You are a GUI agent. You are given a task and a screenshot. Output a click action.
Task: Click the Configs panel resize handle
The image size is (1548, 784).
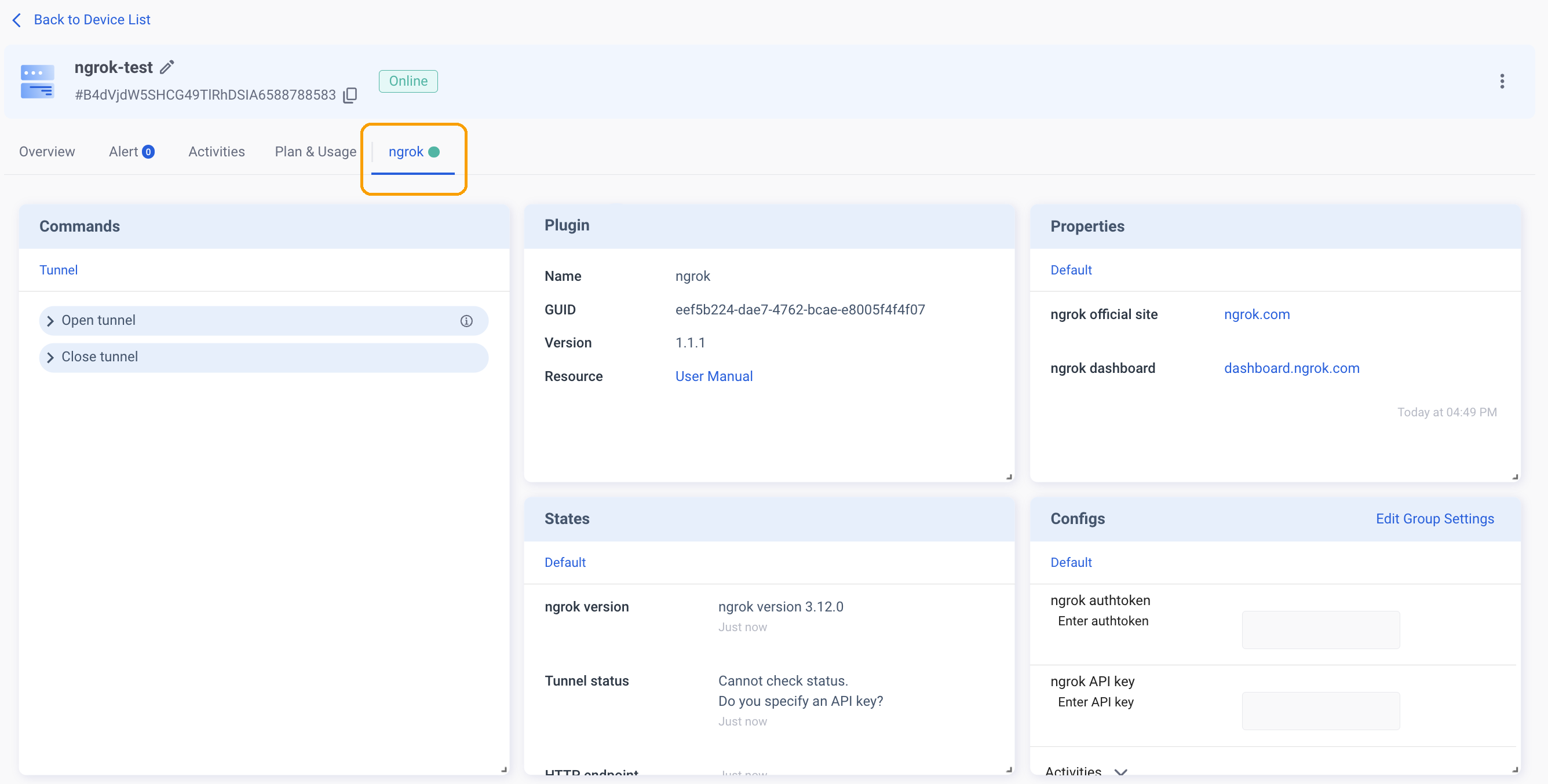1515,769
